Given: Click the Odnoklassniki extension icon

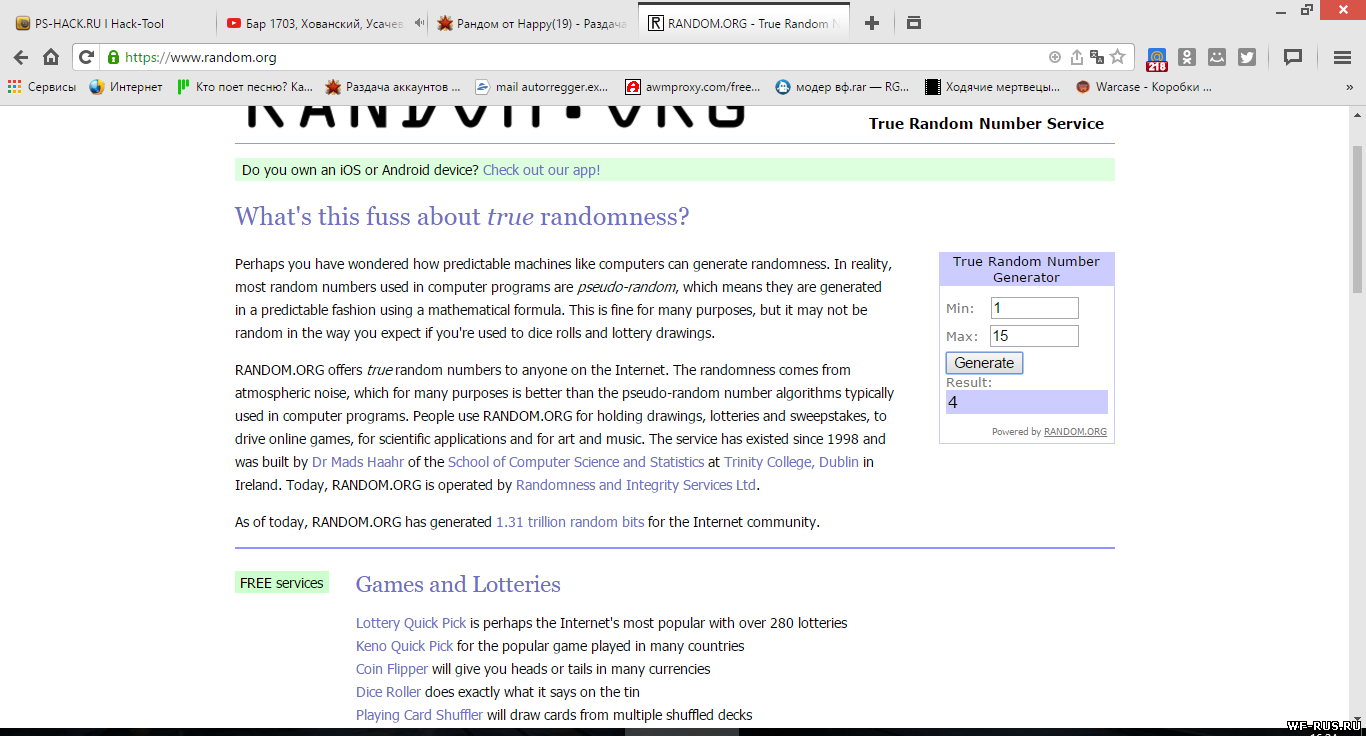Looking at the screenshot, I should 1187,57.
